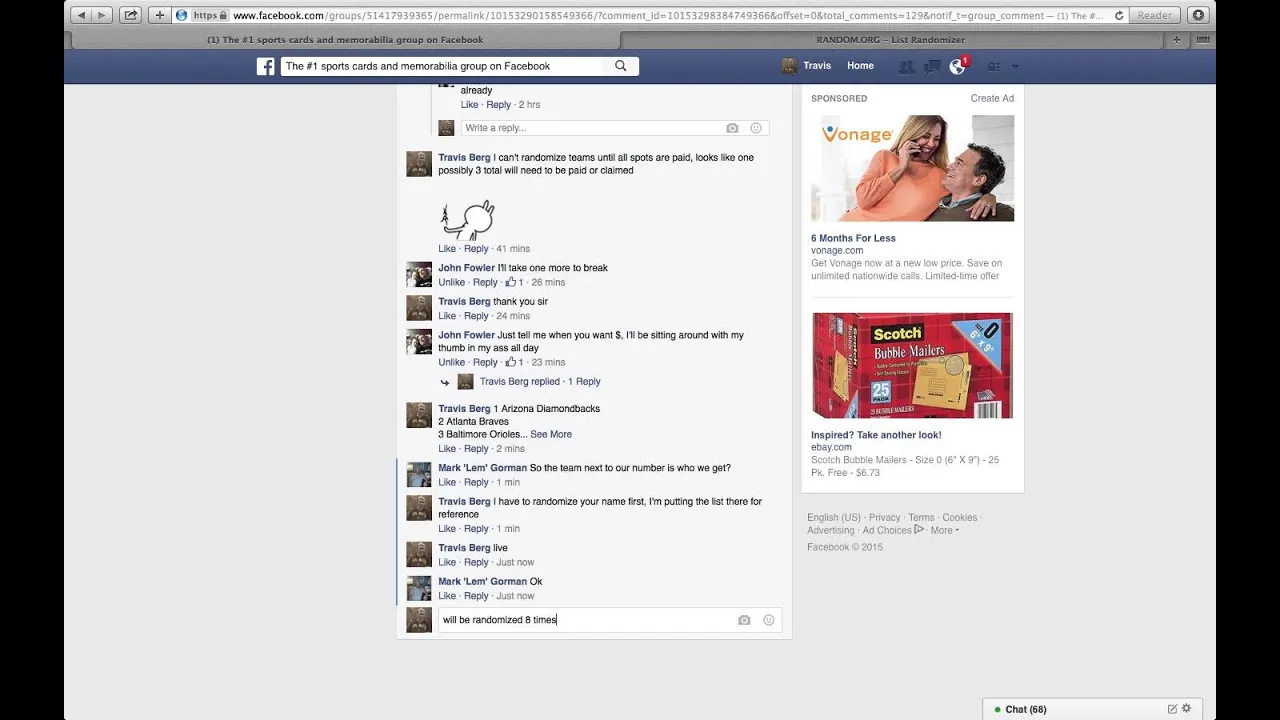This screenshot has height=720, width=1280.
Task: View the like count on the 26 mins comment
Action: tap(514, 283)
